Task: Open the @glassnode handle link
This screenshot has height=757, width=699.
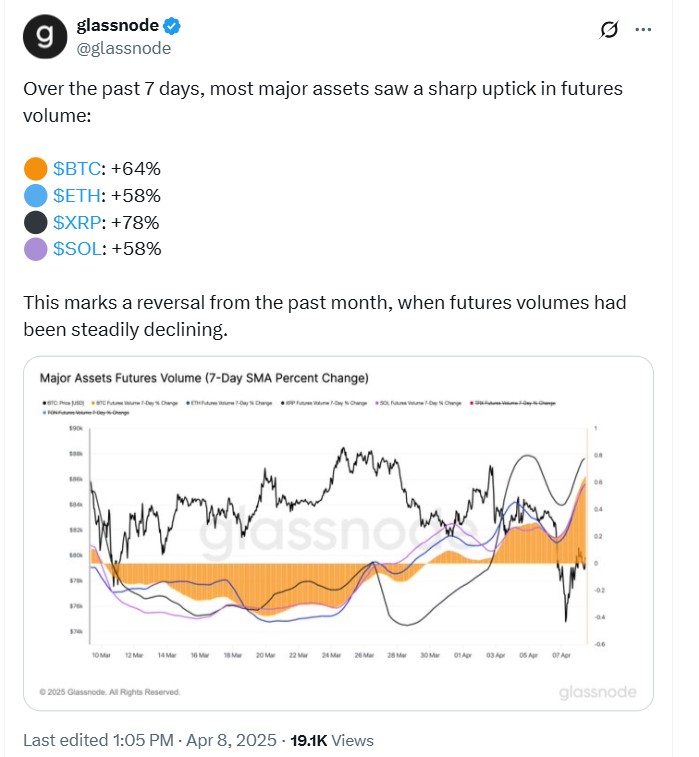Action: (x=124, y=48)
